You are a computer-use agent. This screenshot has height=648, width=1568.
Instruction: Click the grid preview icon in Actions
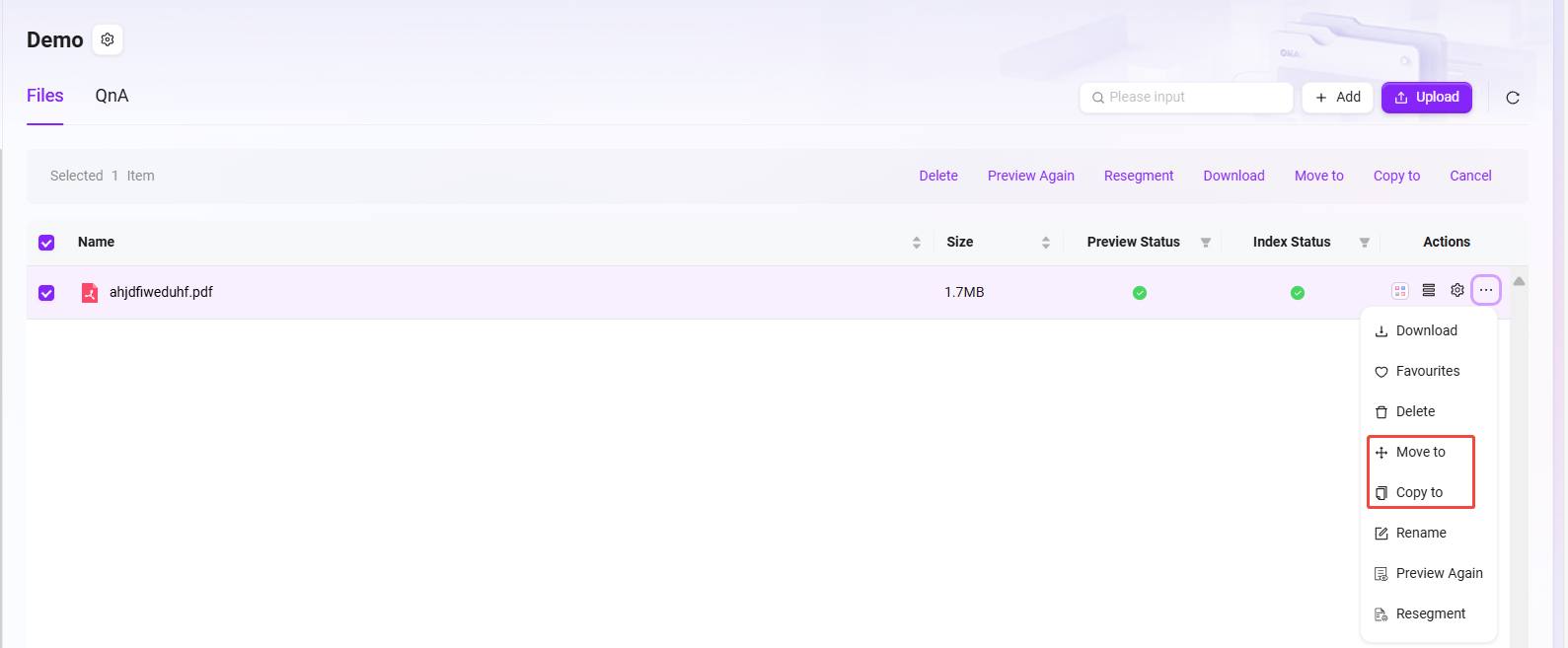pos(1399,291)
